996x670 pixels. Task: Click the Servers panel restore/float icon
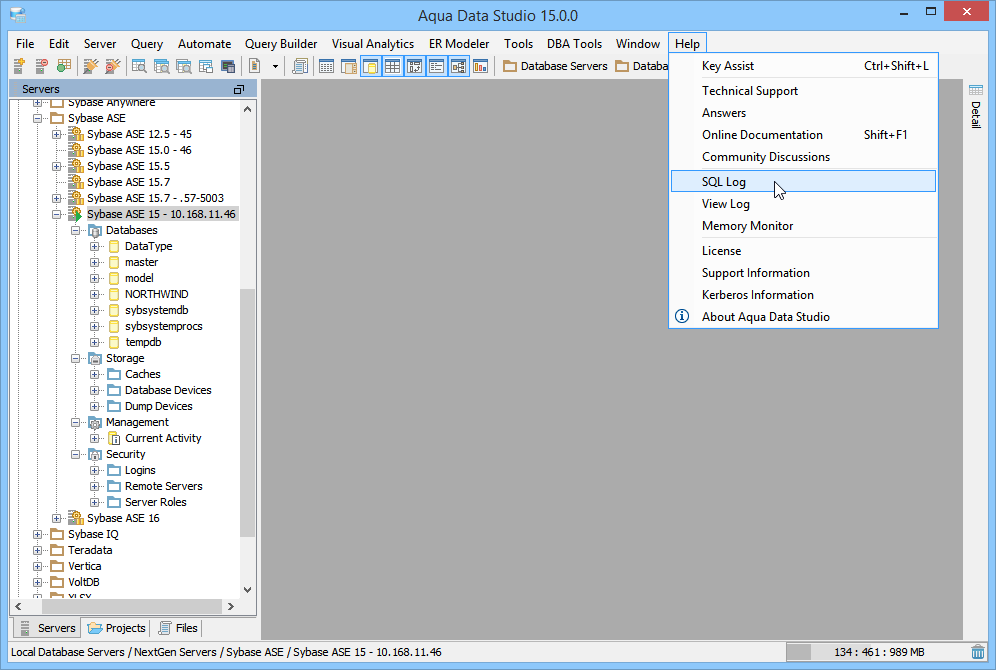click(x=239, y=90)
